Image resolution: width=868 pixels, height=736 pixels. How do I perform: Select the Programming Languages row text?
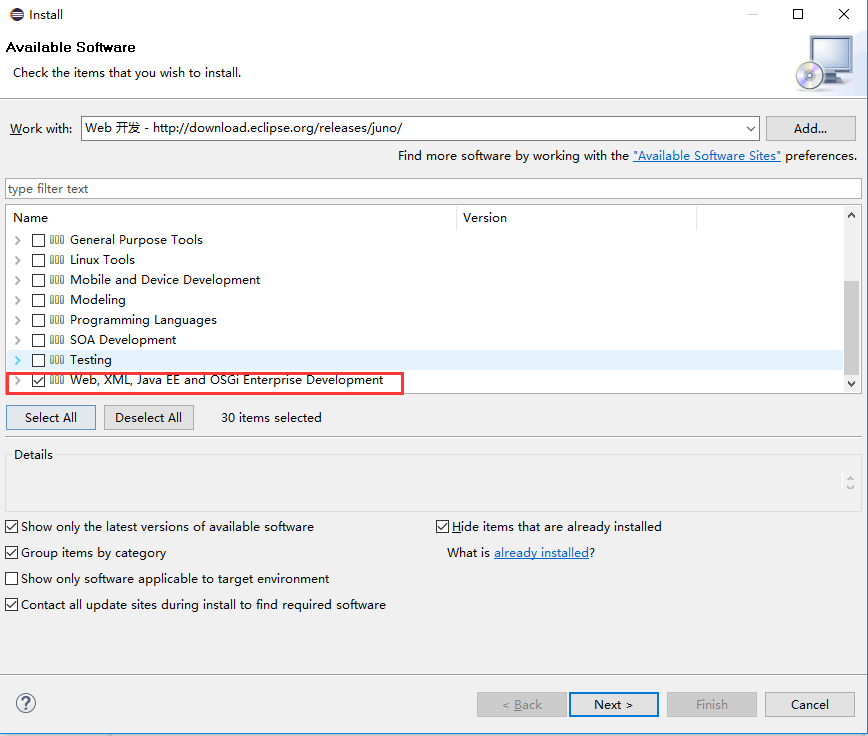(143, 319)
